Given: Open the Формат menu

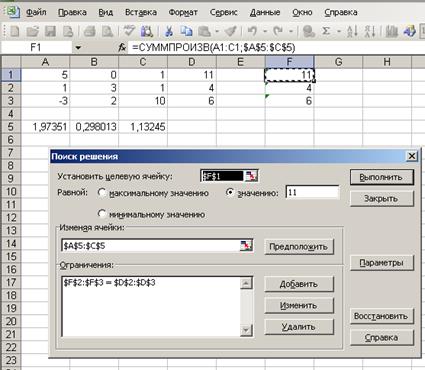Looking at the screenshot, I should pos(183,12).
